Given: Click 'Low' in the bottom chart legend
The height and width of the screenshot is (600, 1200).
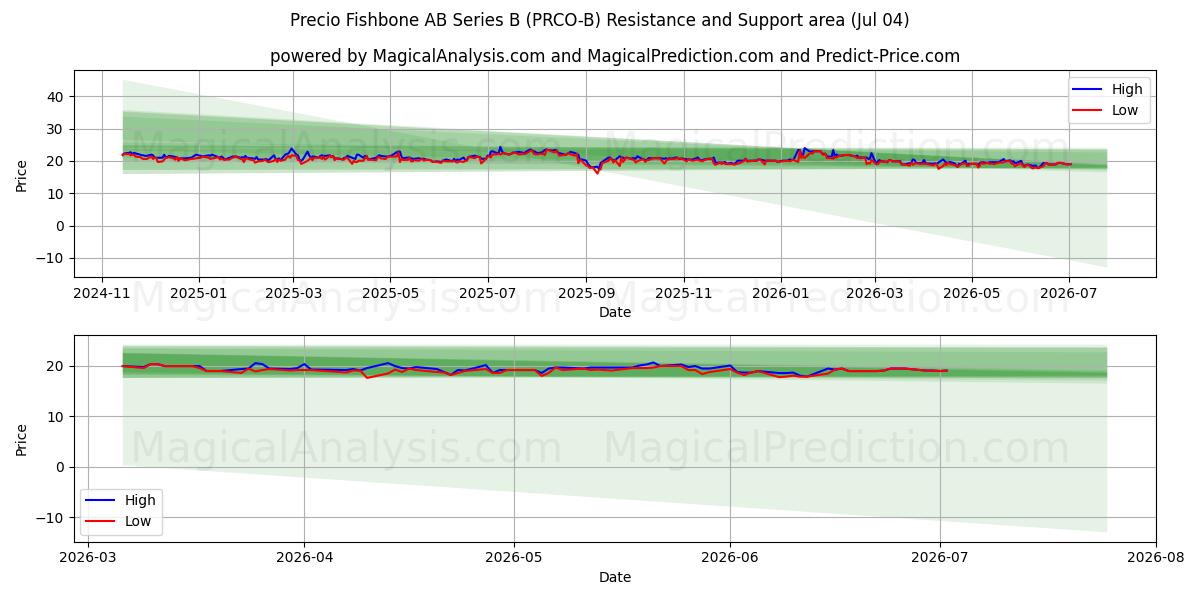Looking at the screenshot, I should [138, 521].
